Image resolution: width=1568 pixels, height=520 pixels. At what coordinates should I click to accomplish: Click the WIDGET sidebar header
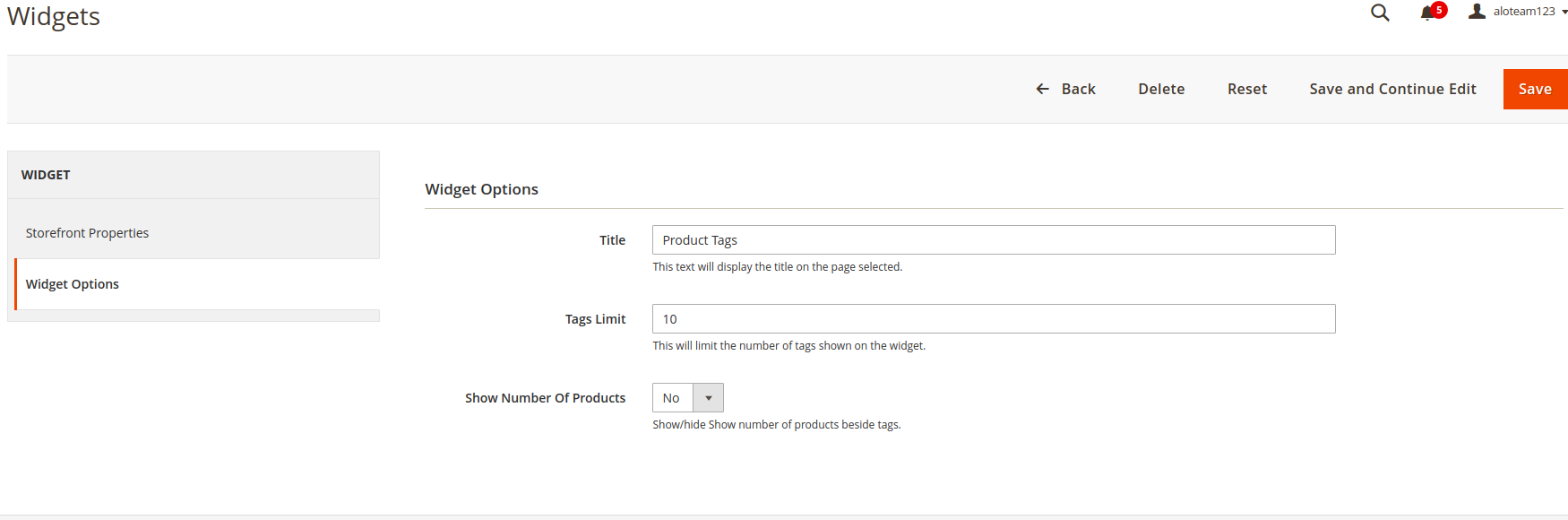click(x=46, y=175)
